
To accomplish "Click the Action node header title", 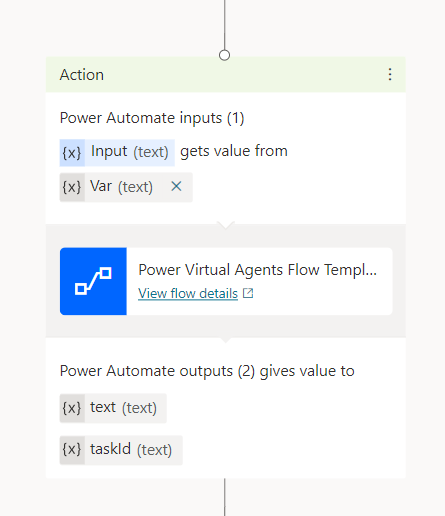I will [x=82, y=75].
